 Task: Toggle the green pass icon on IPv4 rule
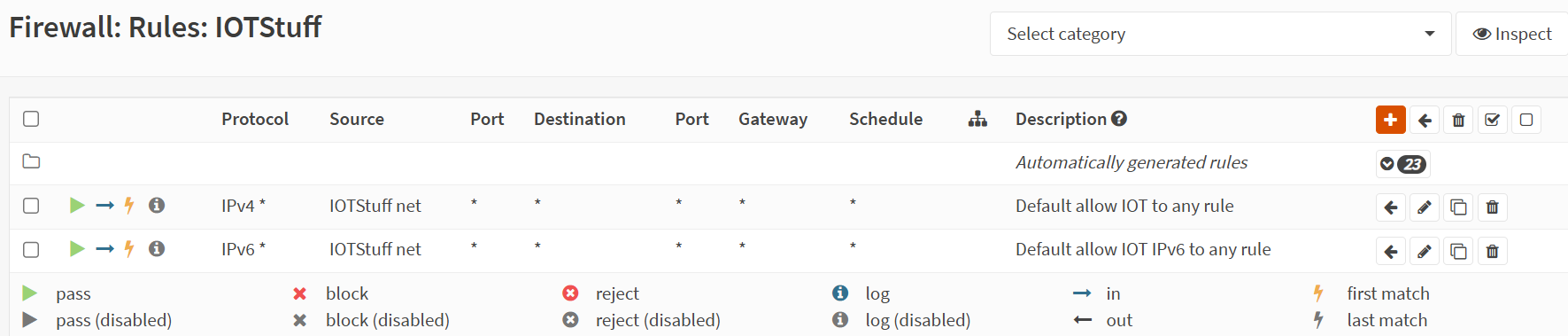click(77, 206)
